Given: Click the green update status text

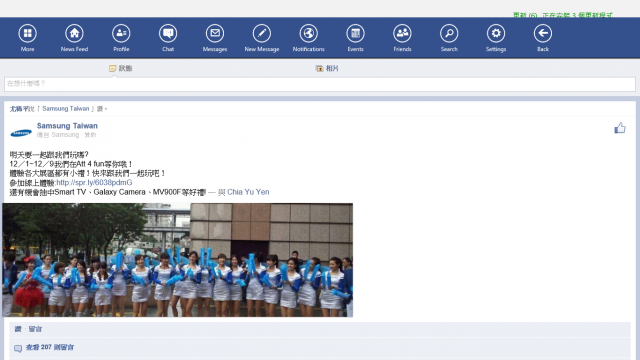Looking at the screenshot, I should pyautogui.click(x=563, y=15).
